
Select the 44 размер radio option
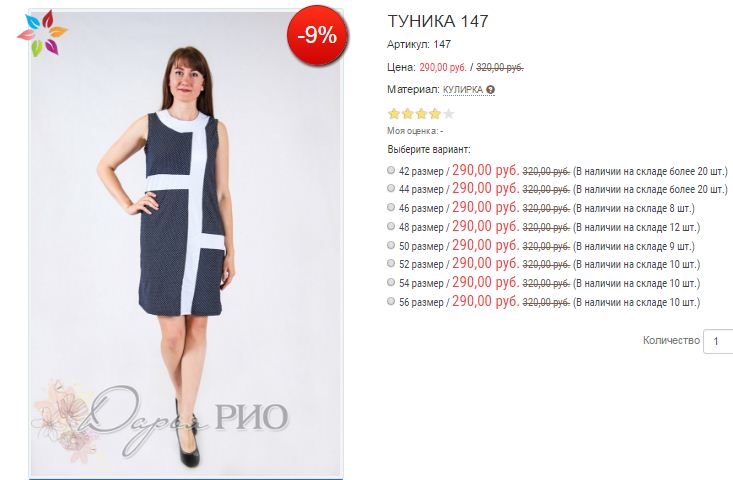click(391, 188)
